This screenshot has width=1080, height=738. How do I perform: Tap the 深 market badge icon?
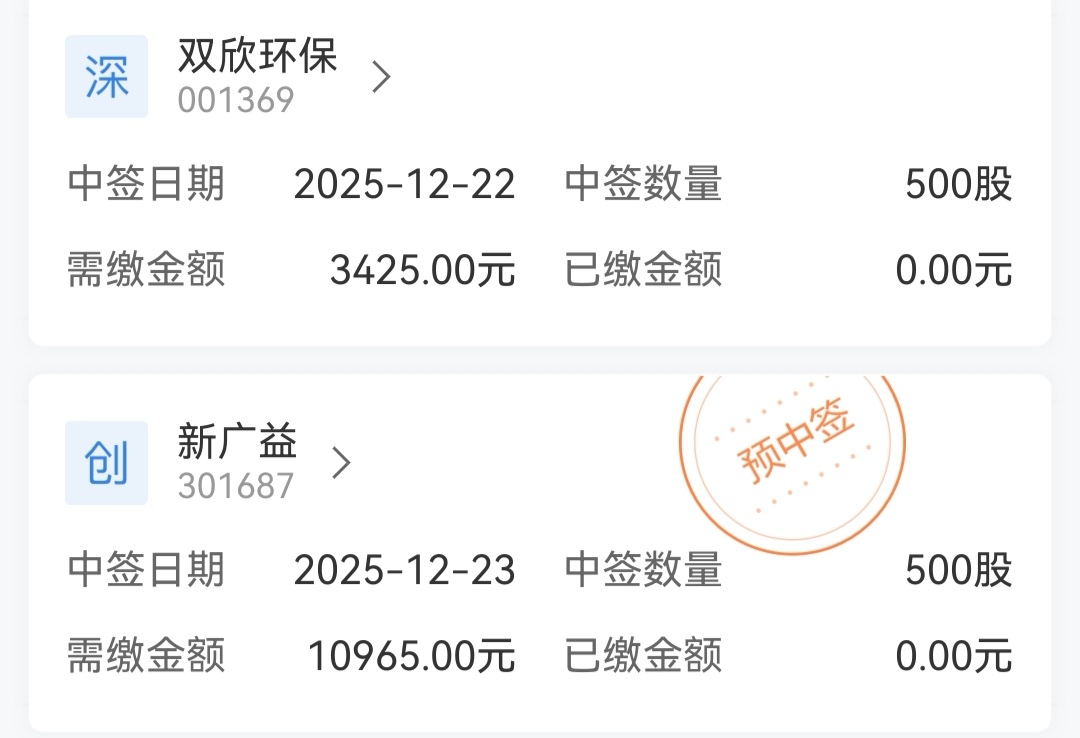click(106, 77)
